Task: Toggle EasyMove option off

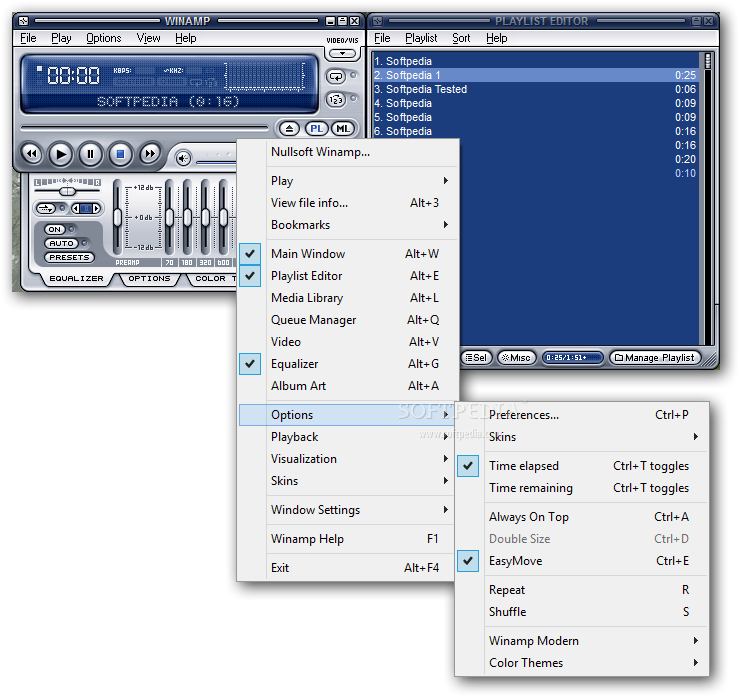Action: click(x=582, y=561)
